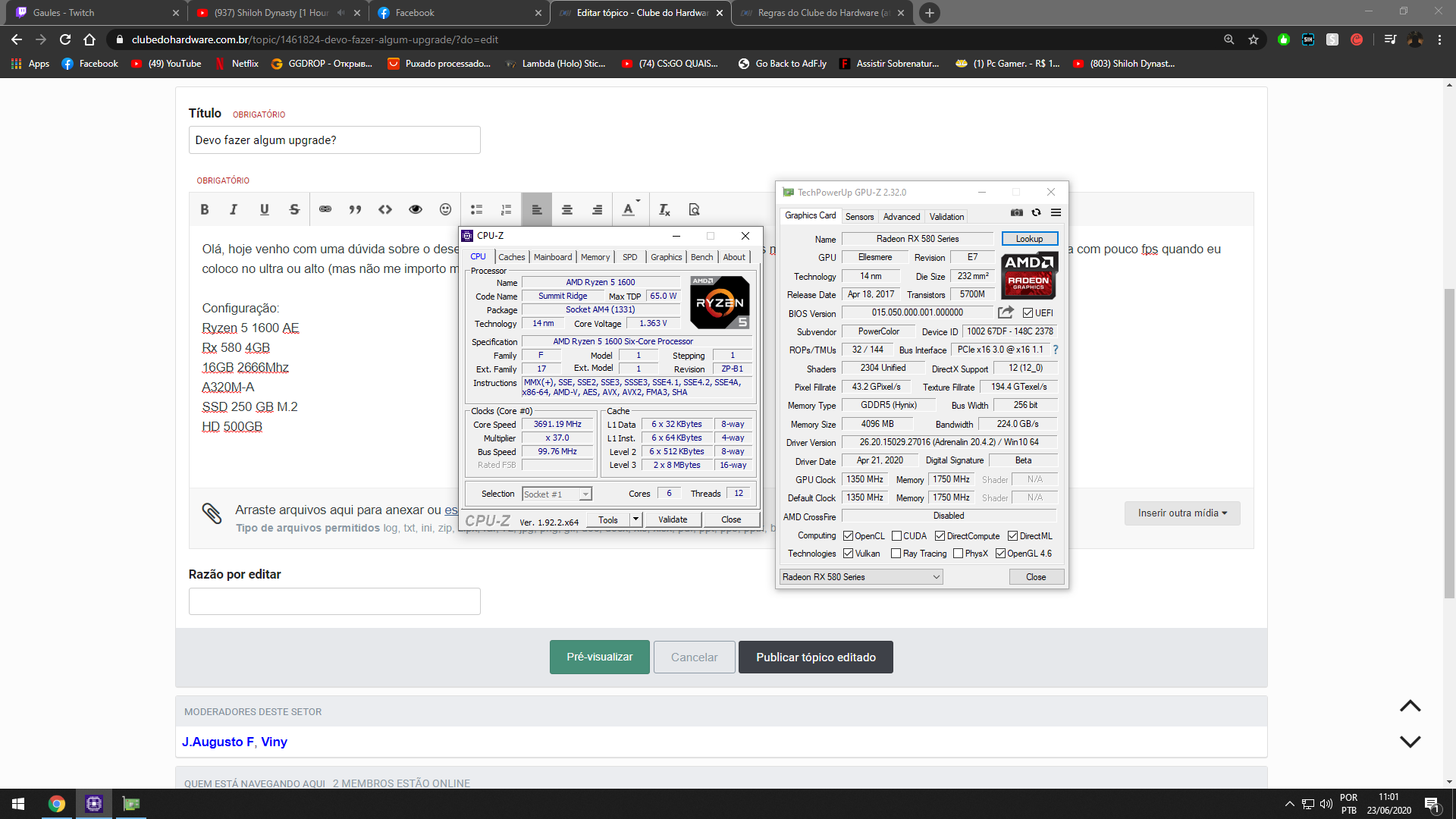Toggle the OpenGL 4.6 checkbox
This screenshot has width=1456, height=819.
pyautogui.click(x=1000, y=554)
